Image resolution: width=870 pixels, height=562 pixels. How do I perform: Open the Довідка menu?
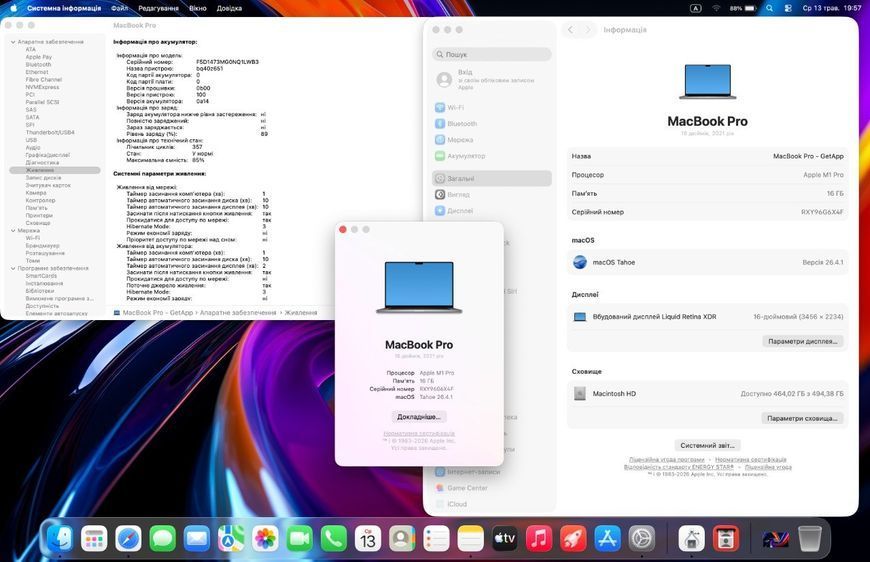[x=229, y=8]
